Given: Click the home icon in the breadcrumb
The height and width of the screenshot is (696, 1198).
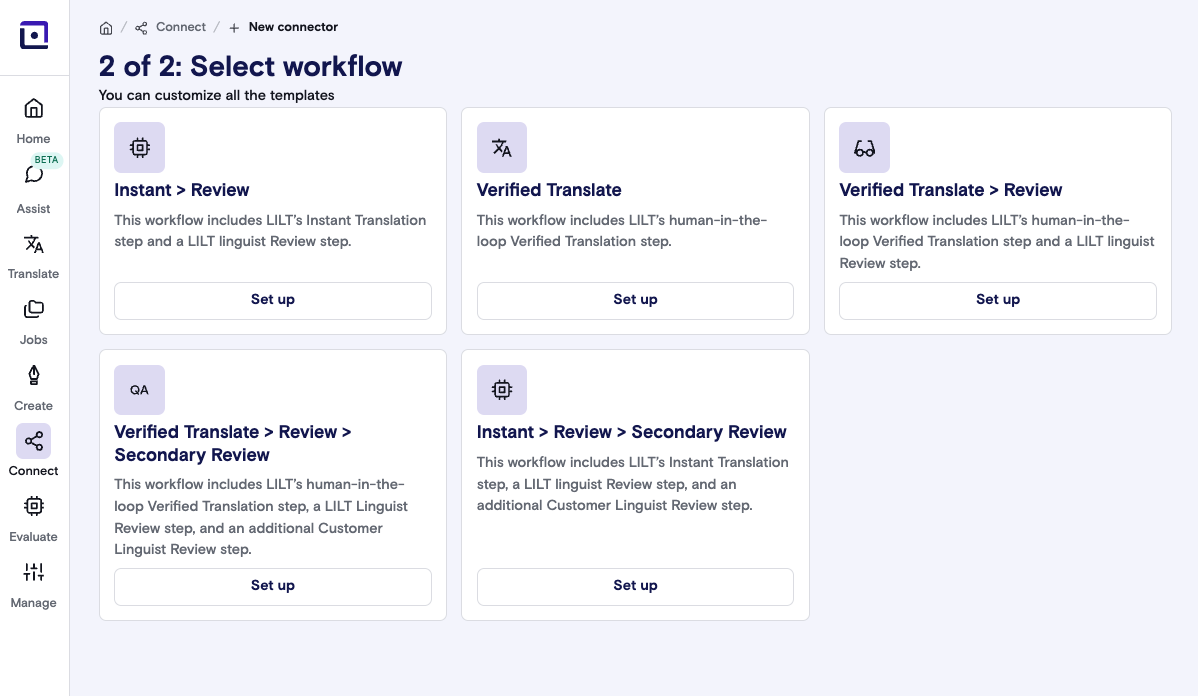Looking at the screenshot, I should tap(106, 27).
